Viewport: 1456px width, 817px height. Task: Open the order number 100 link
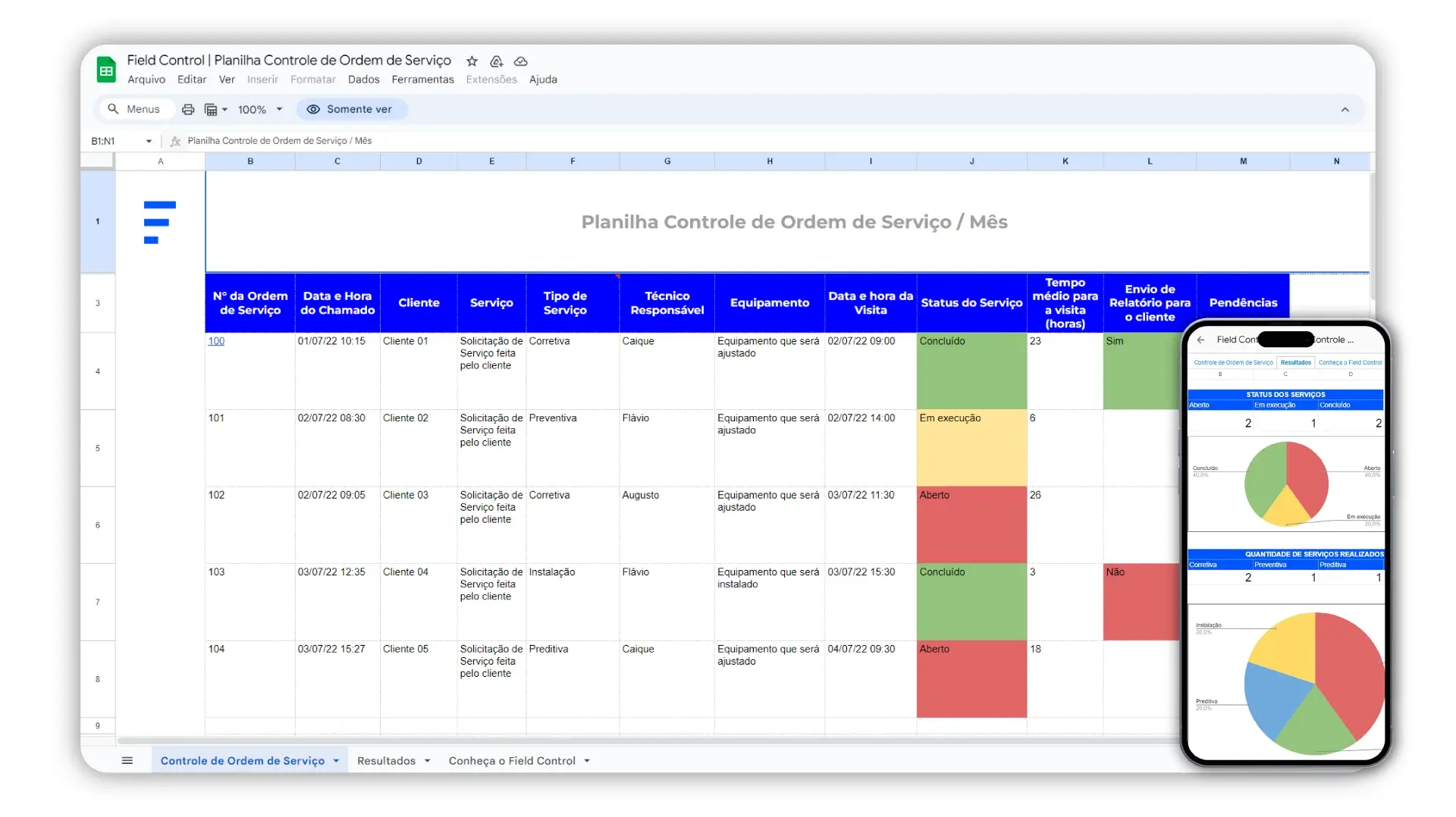216,341
